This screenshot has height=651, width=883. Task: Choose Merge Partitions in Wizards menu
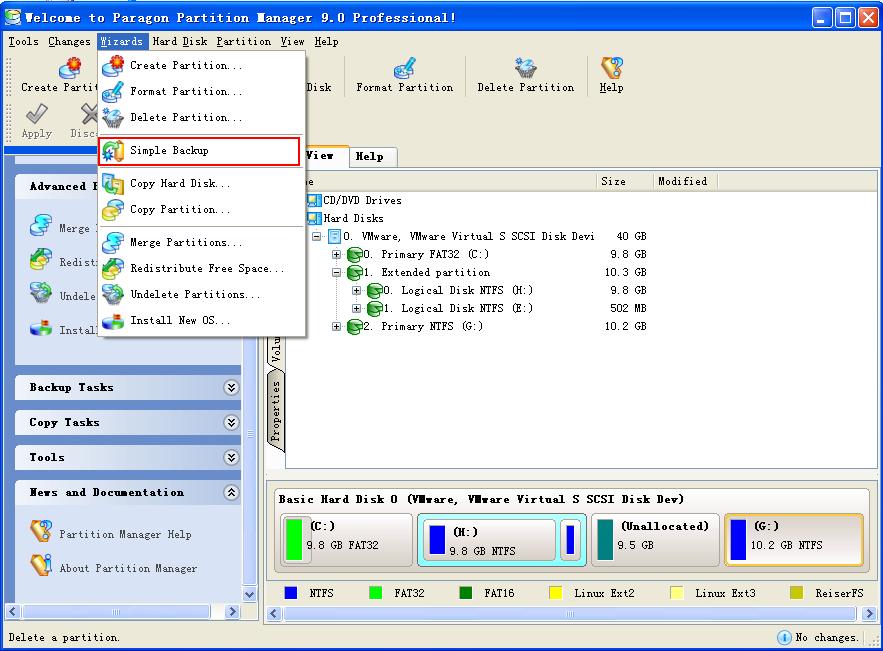coord(202,242)
